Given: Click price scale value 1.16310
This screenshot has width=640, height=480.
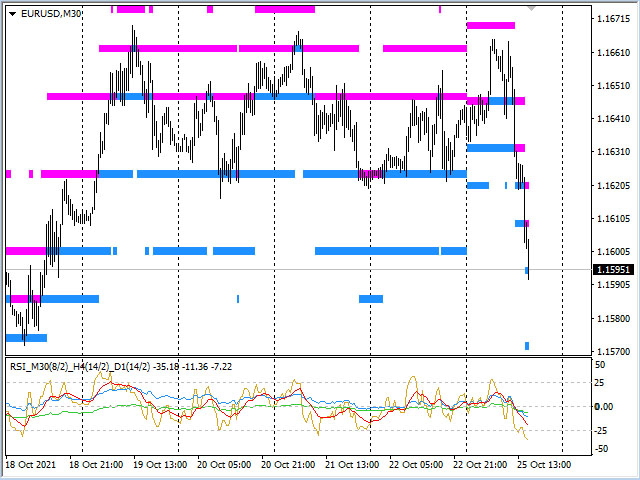Looking at the screenshot, I should 613,152.
